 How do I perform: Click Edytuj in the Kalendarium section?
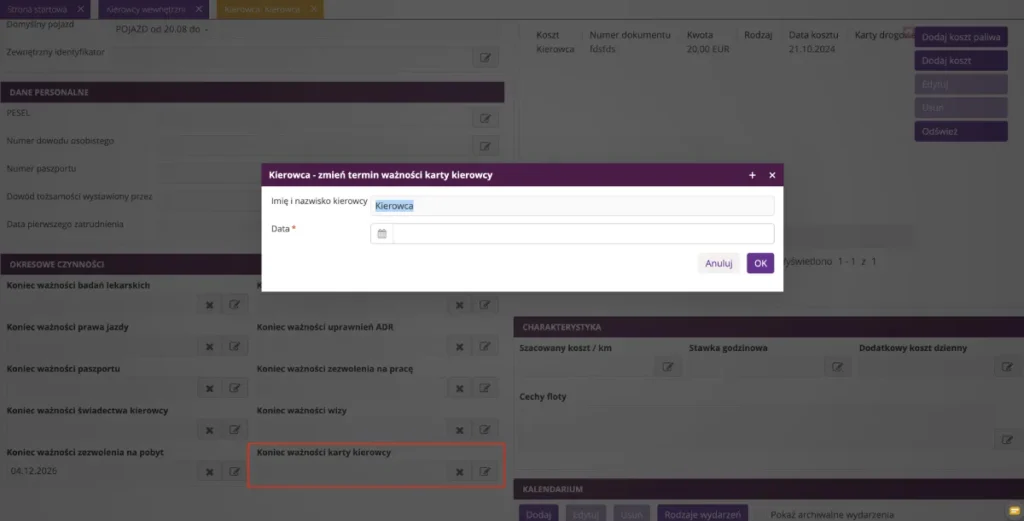coord(585,514)
